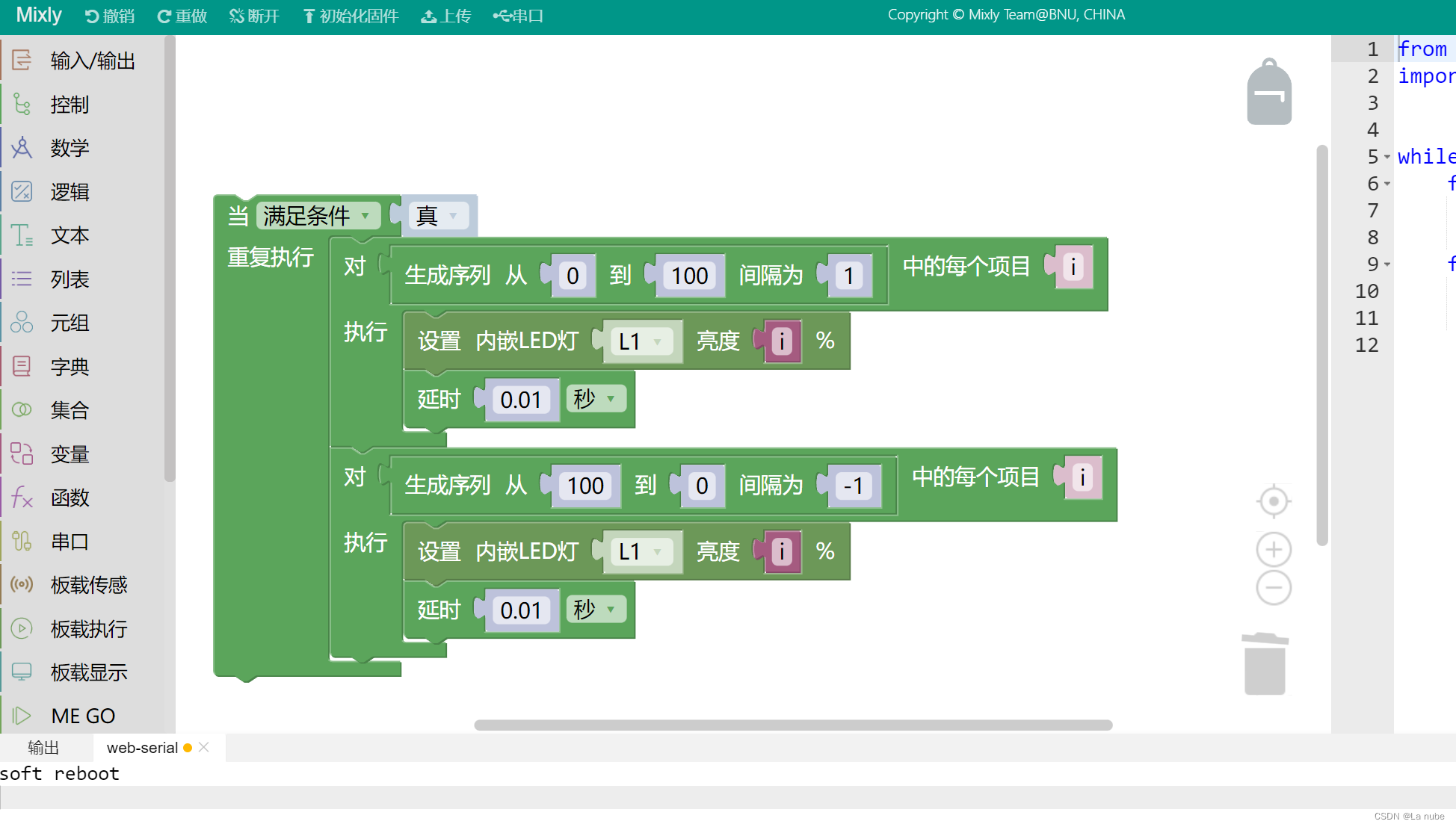Click the category sidebar scrollbar
The width and height of the screenshot is (1456, 827).
[170, 258]
